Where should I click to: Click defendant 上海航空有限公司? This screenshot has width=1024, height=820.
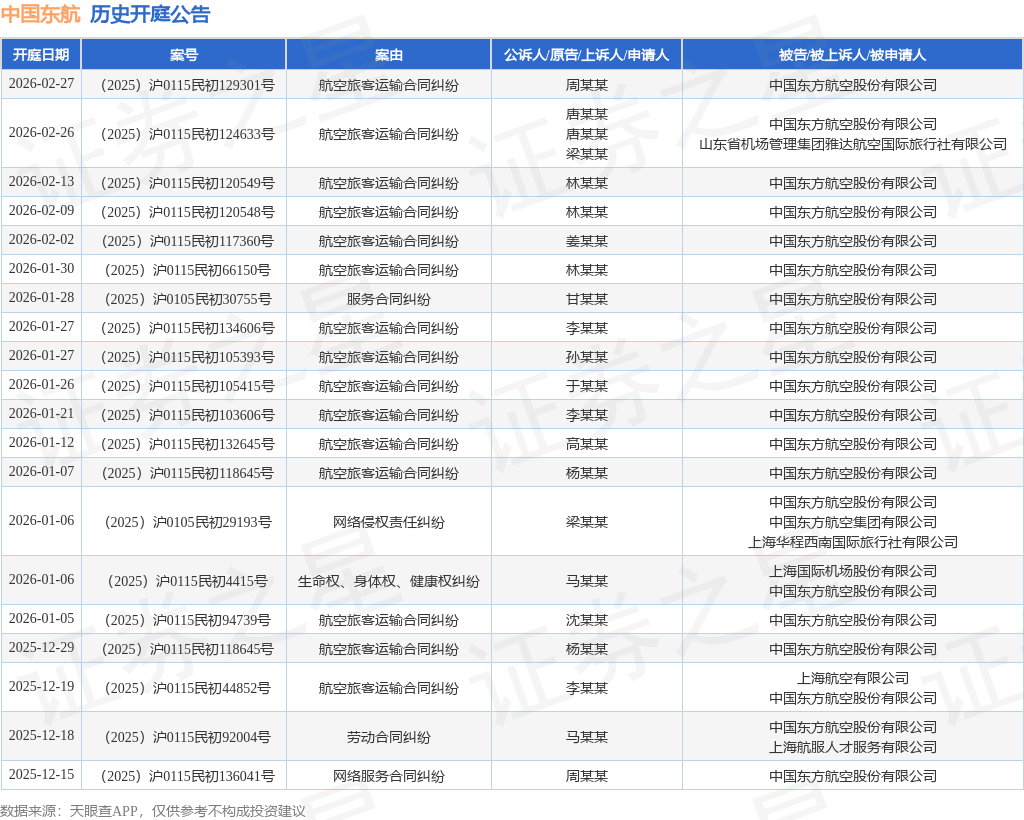coord(852,678)
